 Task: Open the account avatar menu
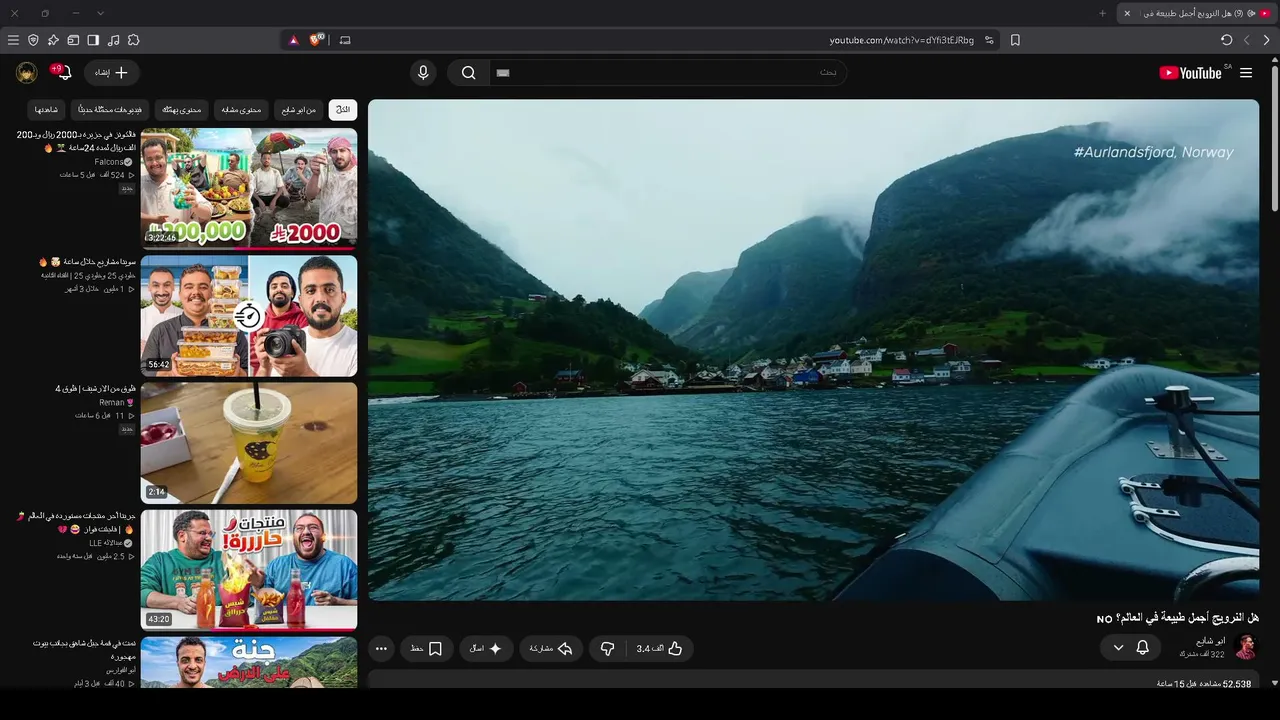[27, 72]
